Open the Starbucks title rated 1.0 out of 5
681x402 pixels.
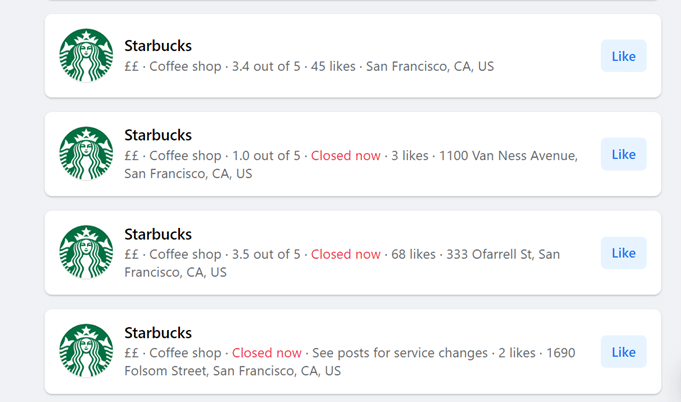click(x=158, y=135)
